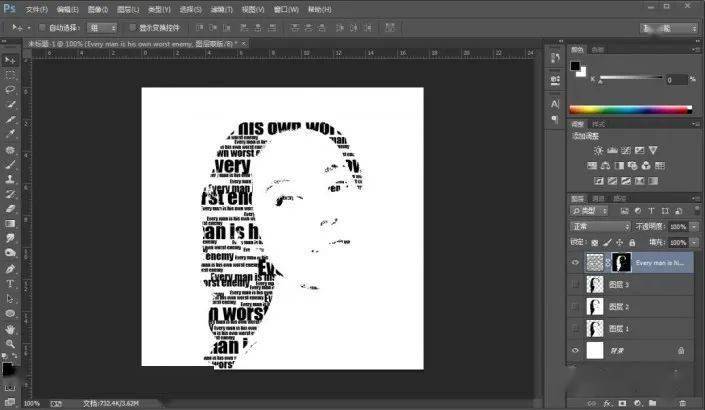Enable the 自动选择 checkbox
Viewport: 705px width, 410px height.
(42, 28)
